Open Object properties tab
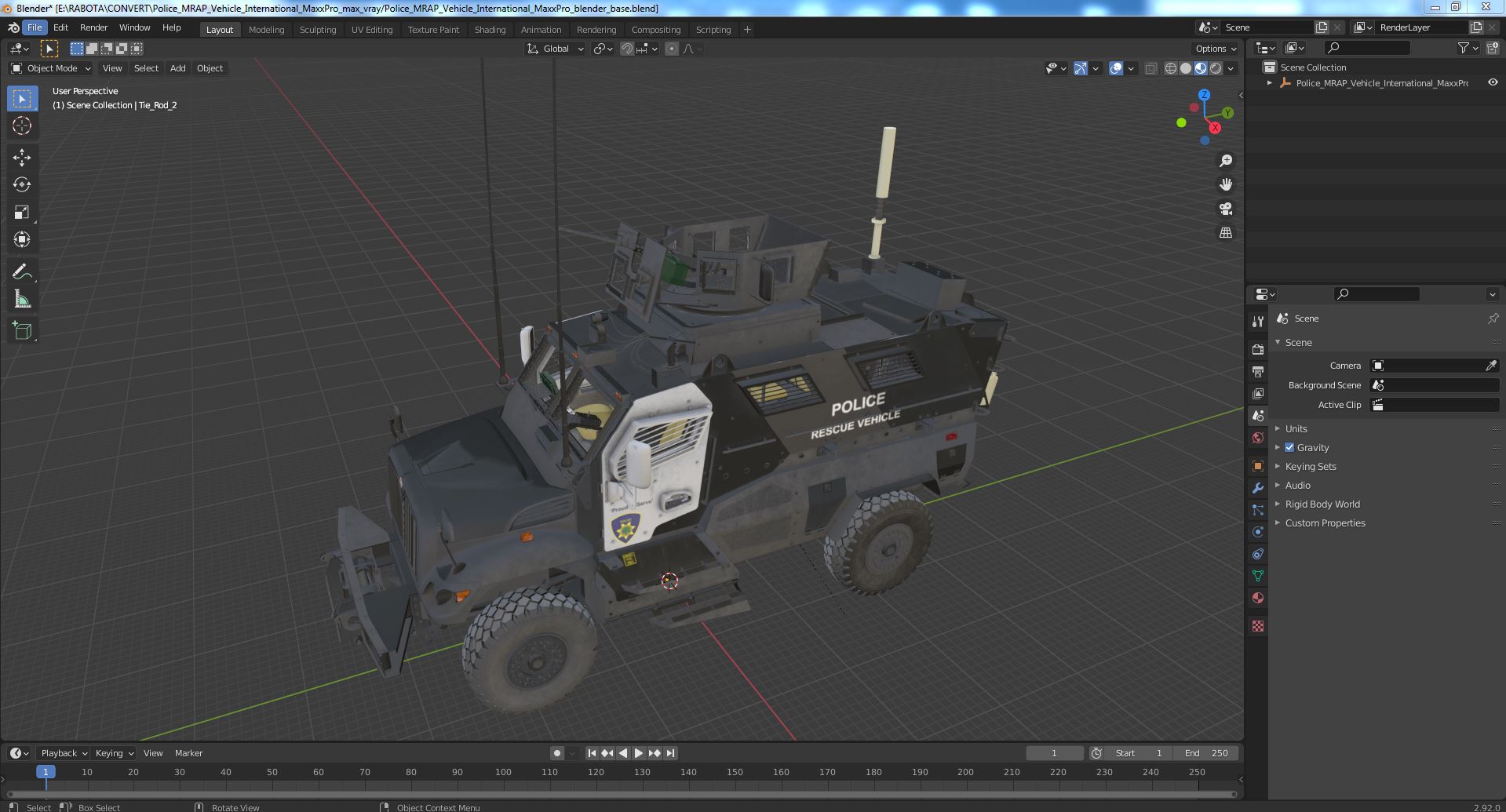Image resolution: width=1506 pixels, height=812 pixels. tap(1258, 466)
